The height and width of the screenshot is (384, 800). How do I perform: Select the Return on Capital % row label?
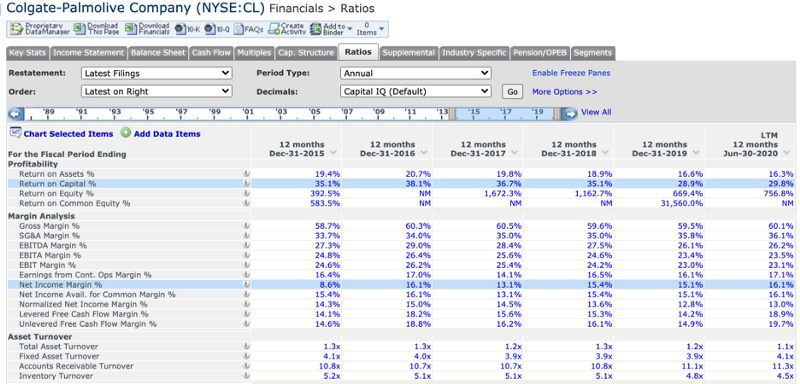[x=57, y=184]
